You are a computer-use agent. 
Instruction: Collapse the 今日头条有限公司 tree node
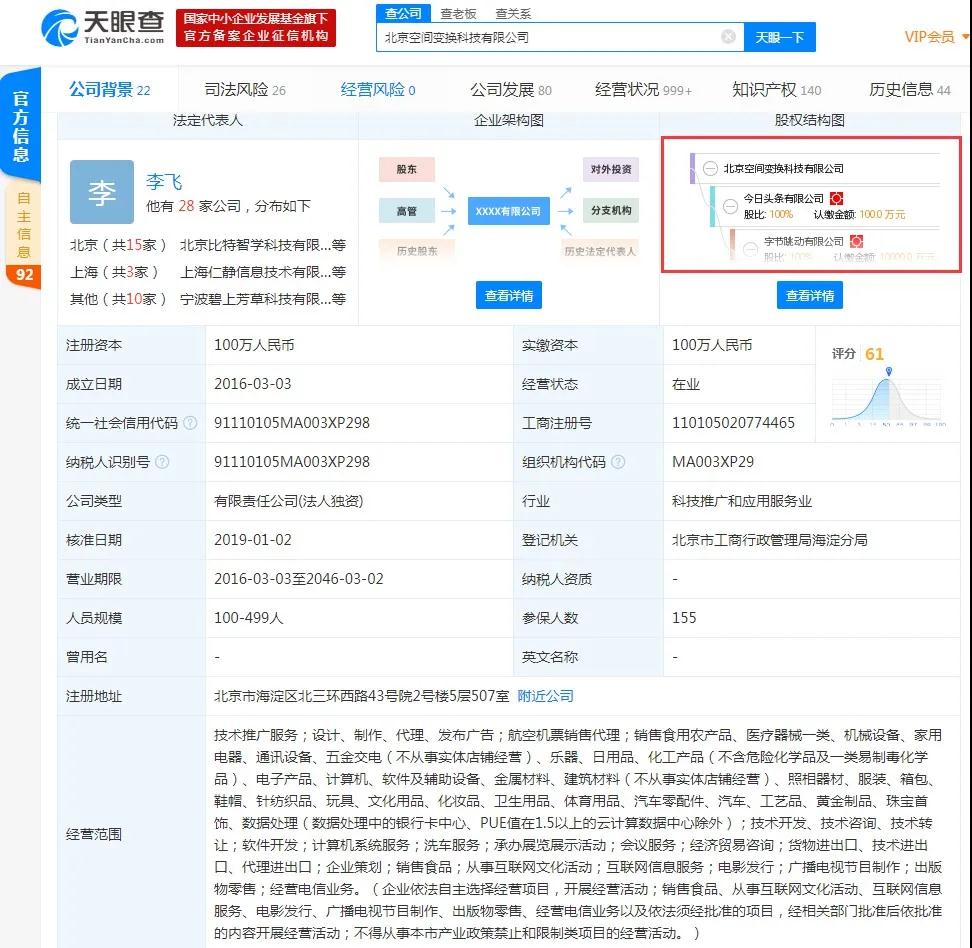[730, 206]
